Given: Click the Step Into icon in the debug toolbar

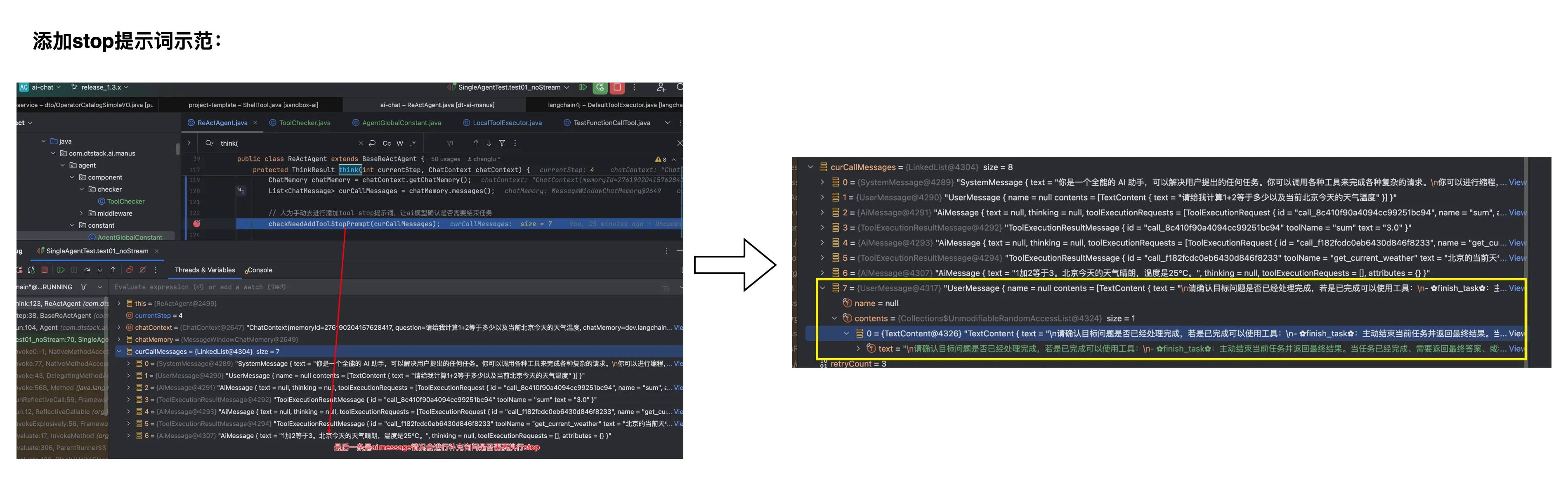Looking at the screenshot, I should point(100,270).
